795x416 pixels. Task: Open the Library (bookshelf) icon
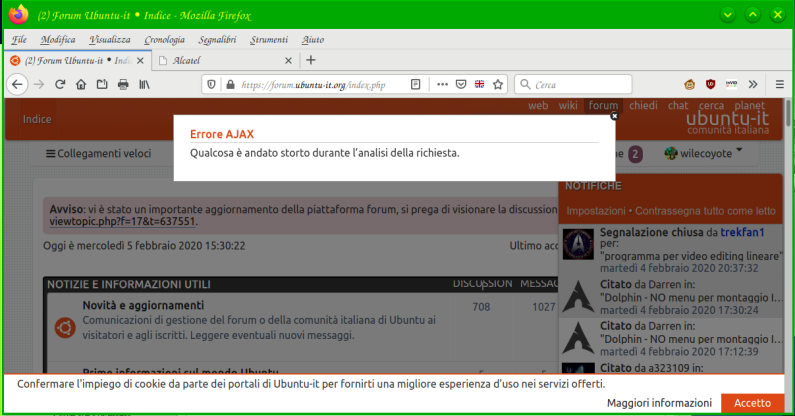(144, 84)
